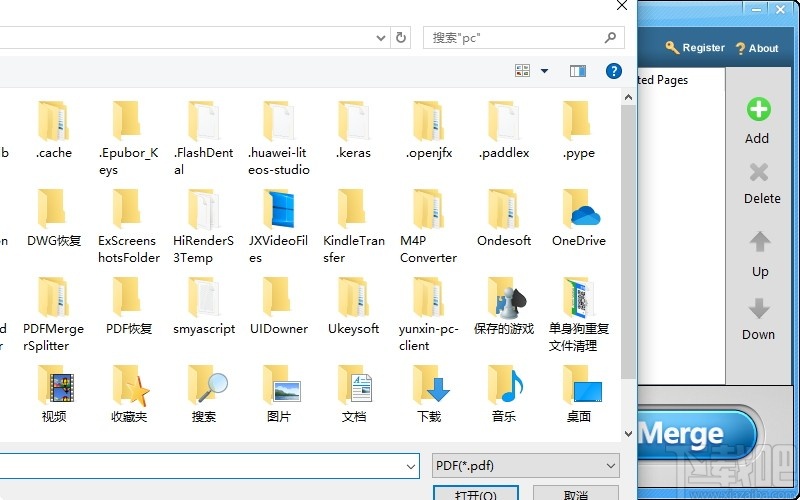800x500 pixels.
Task: Select the OneDrive folder
Action: [x=579, y=218]
